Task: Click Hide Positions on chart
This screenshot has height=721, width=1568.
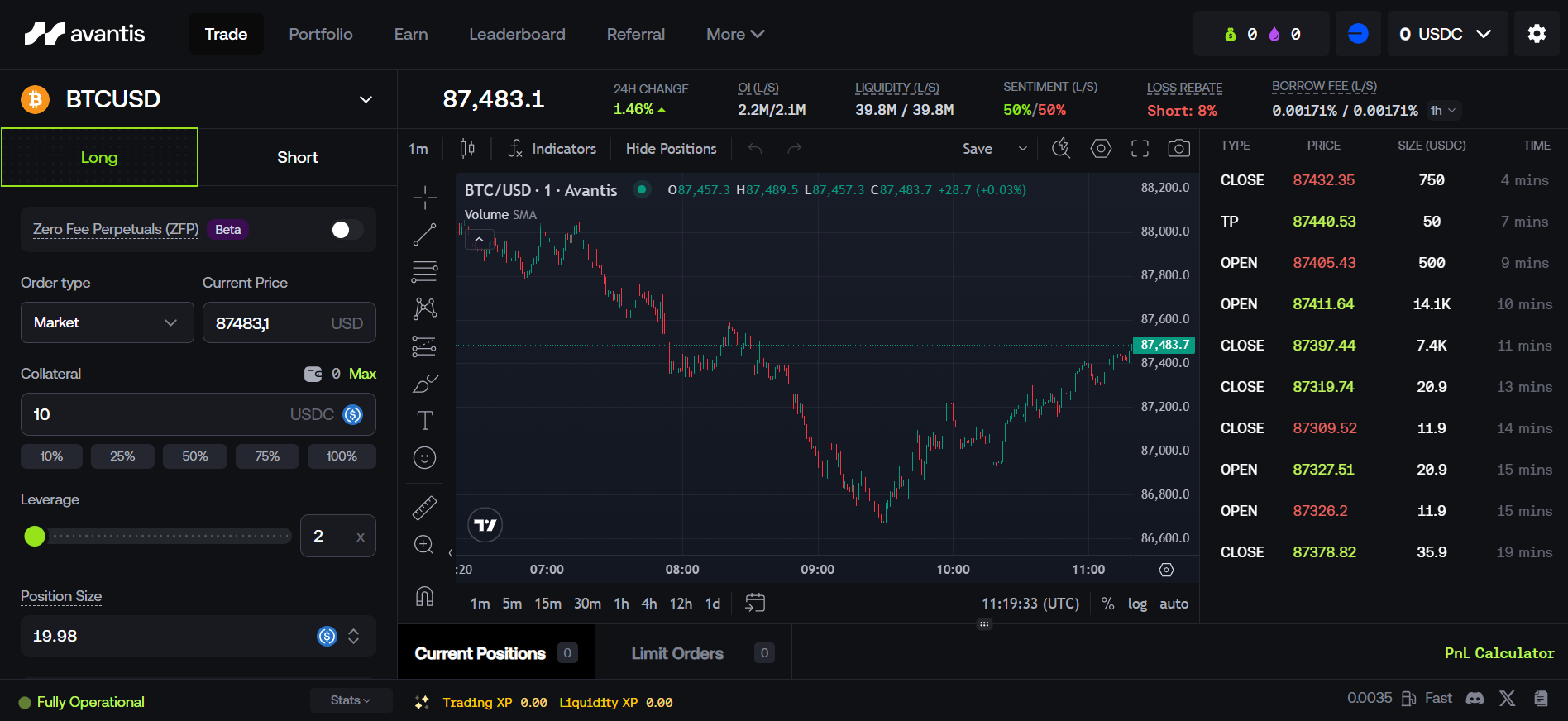Action: 671,149
